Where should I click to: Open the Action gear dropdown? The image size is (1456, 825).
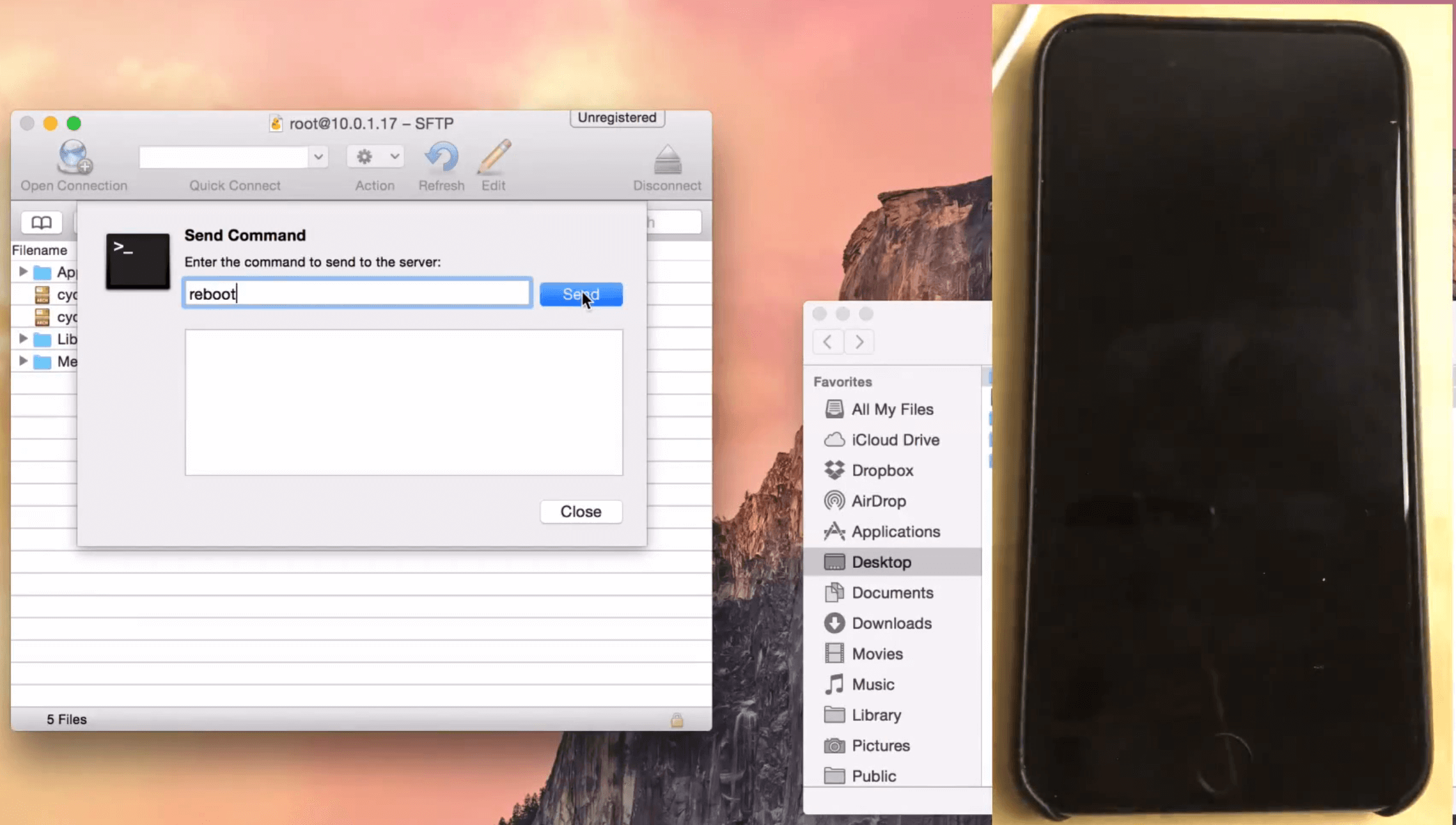coord(375,157)
